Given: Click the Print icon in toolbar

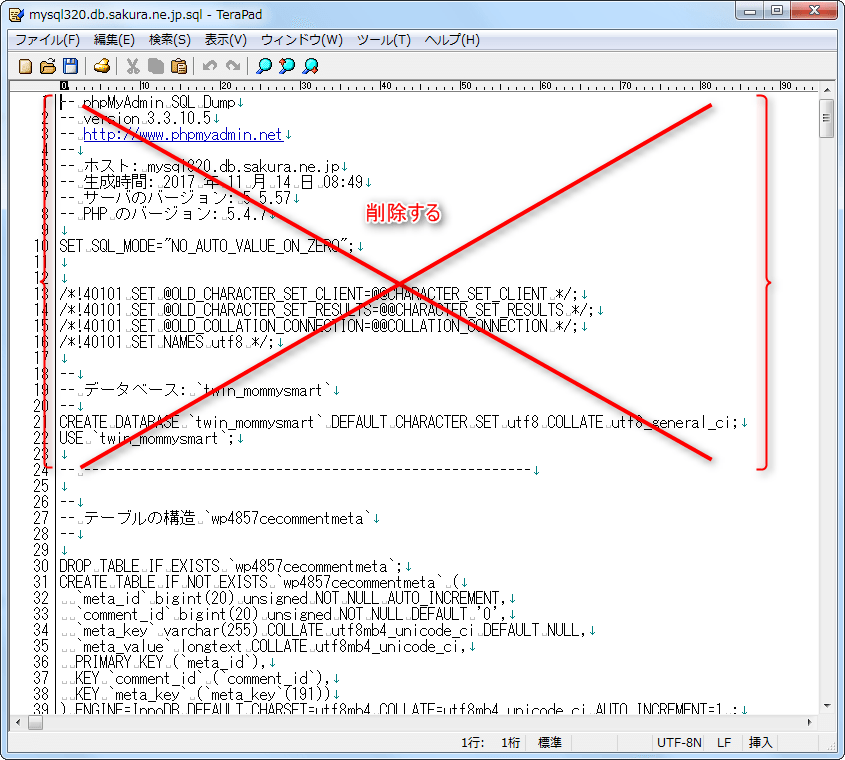Looking at the screenshot, I should [x=101, y=66].
